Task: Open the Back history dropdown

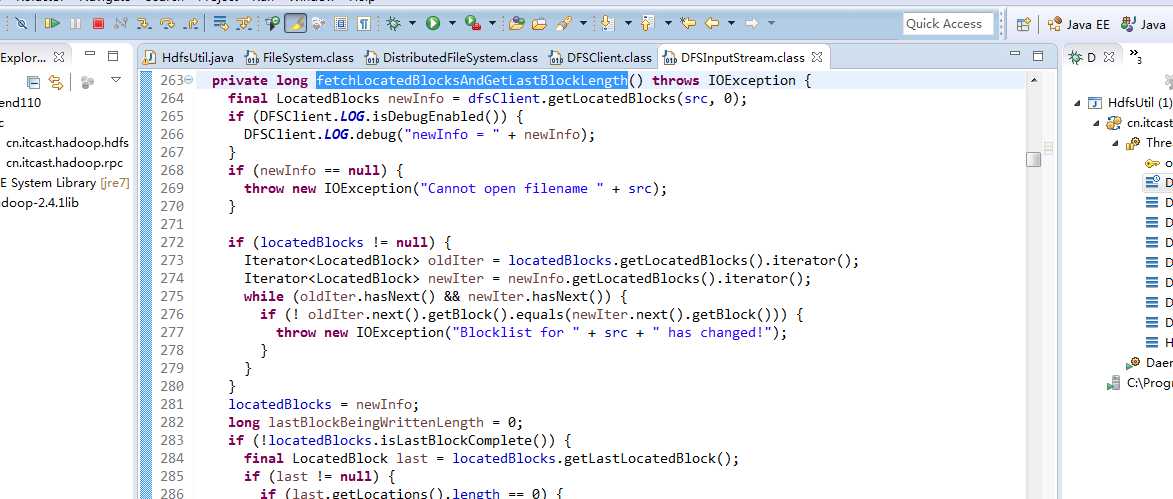Action: click(x=731, y=23)
